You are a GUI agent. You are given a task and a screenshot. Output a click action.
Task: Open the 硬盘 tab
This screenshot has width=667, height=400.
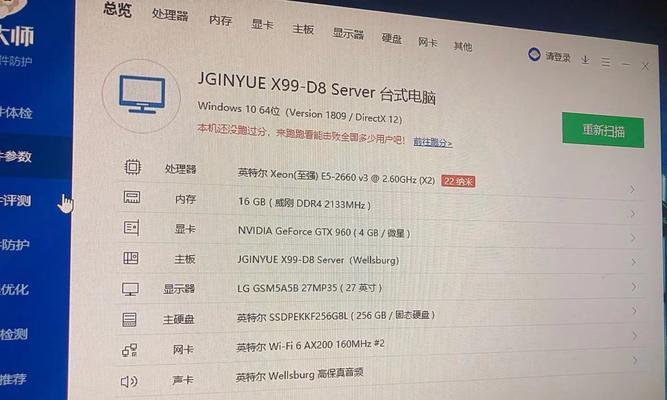click(391, 39)
